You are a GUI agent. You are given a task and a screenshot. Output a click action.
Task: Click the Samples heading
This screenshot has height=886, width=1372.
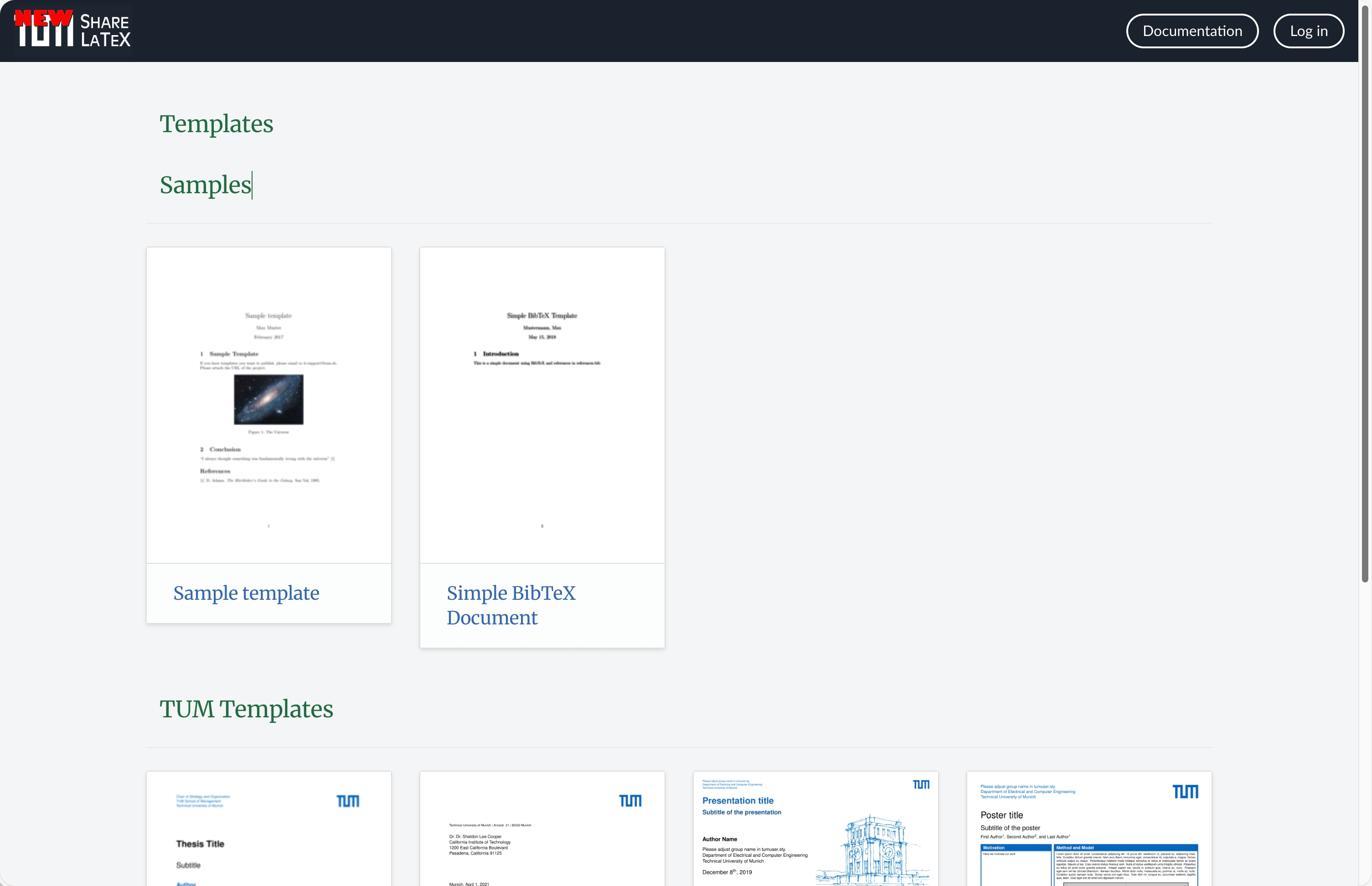pyautogui.click(x=206, y=185)
